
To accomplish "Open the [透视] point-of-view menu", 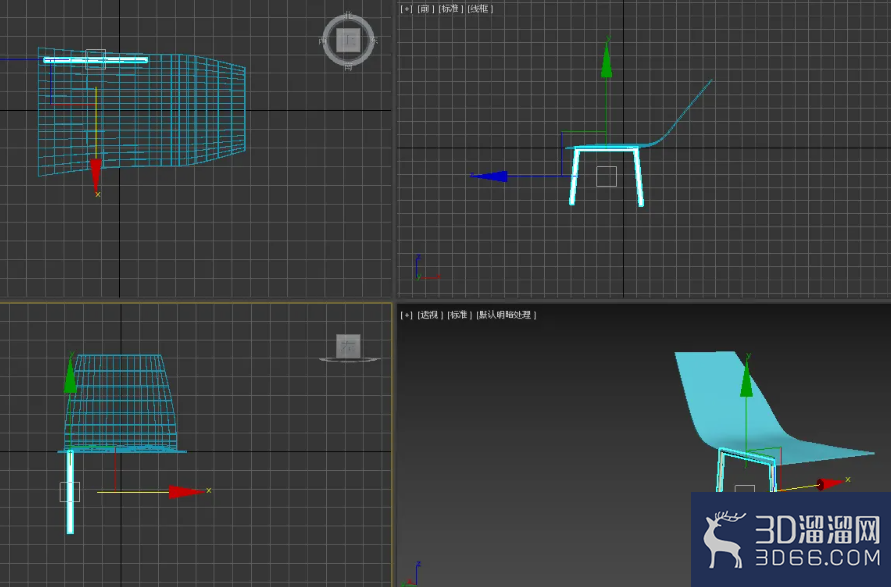I will click(430, 315).
